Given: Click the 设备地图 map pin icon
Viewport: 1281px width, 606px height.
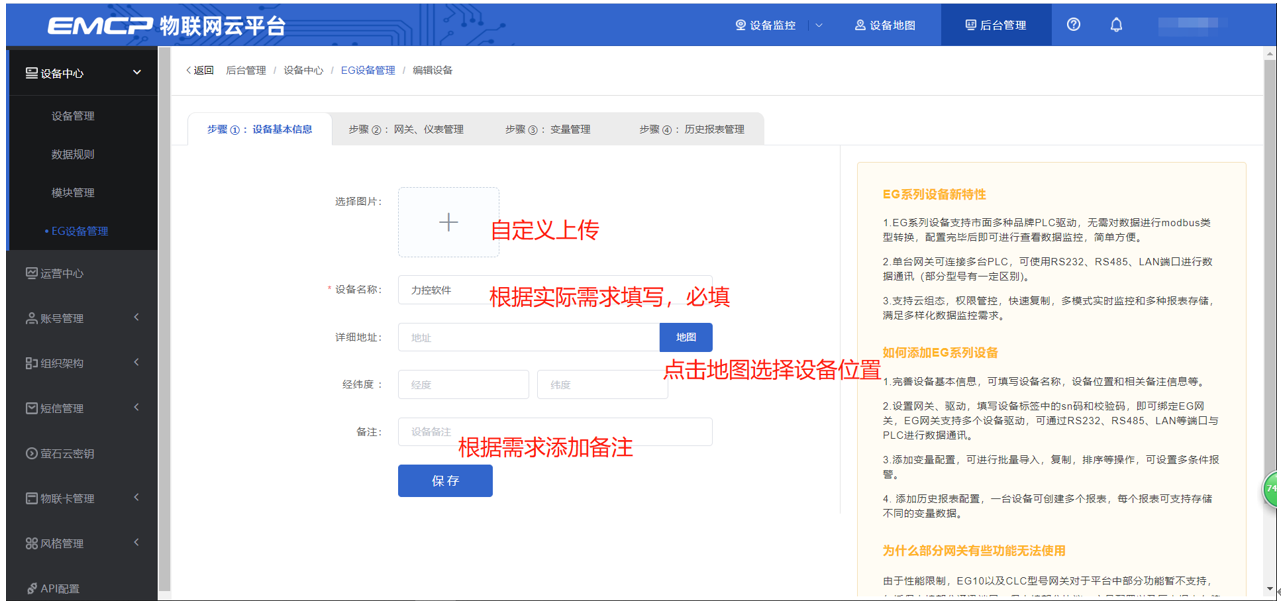Looking at the screenshot, I should pos(860,26).
